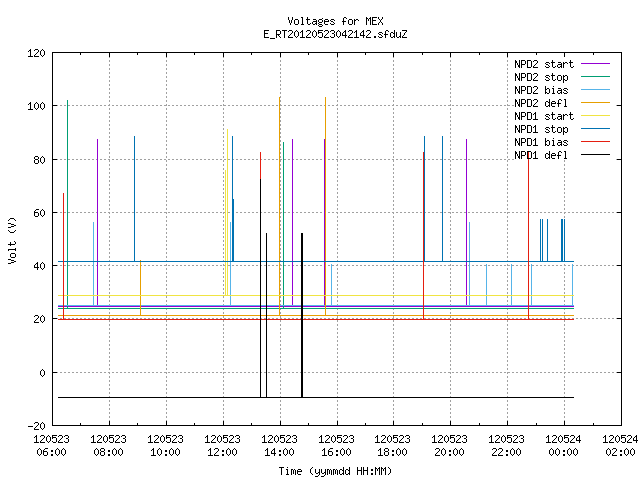Click the "Volt (V)" y-axis label
Screen dimensions: 640x480
12,240
